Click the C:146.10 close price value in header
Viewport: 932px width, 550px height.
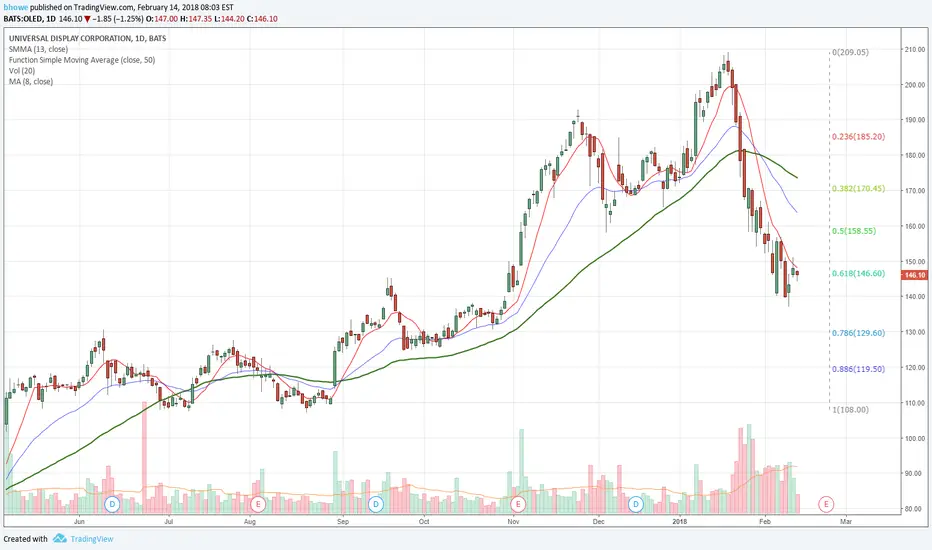261,18
